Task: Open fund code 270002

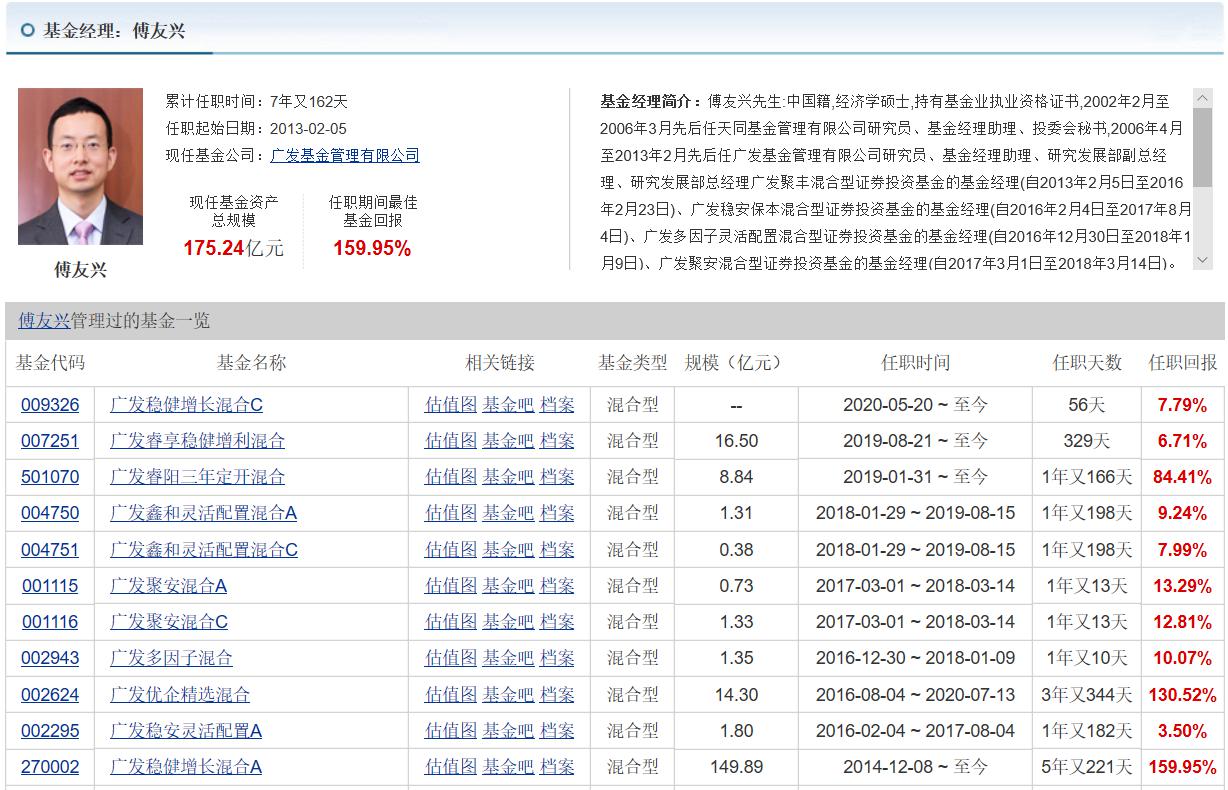Action: pyautogui.click(x=50, y=767)
